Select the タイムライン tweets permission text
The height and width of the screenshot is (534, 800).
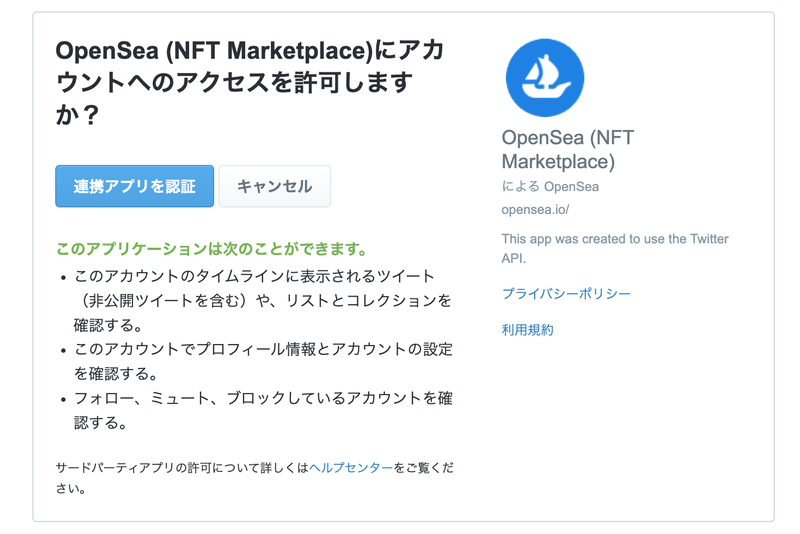(x=263, y=300)
